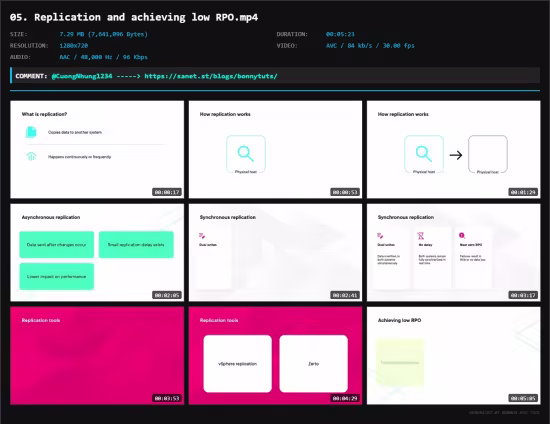The height and width of the screenshot is (424, 550).
Task: Click the 'Data sent after changes occur' card
Action: 56,244
